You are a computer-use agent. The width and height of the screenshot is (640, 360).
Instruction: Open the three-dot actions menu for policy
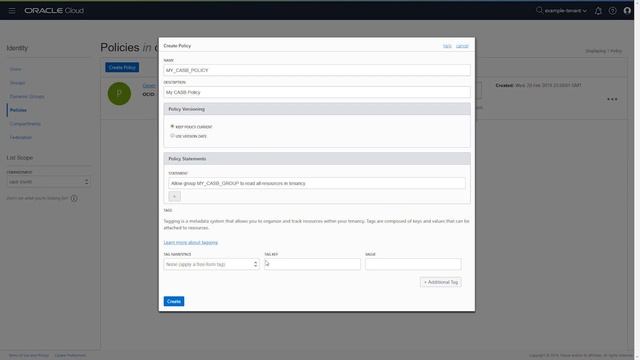point(612,99)
